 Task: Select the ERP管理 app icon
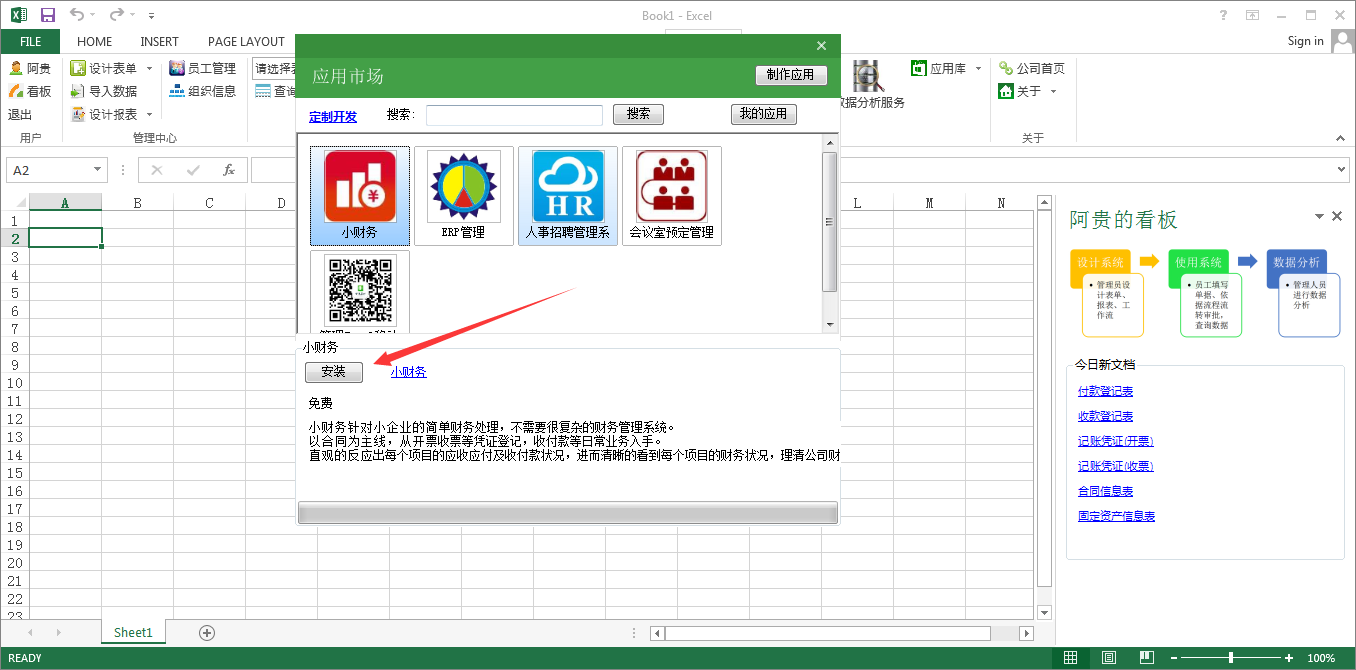click(x=464, y=196)
